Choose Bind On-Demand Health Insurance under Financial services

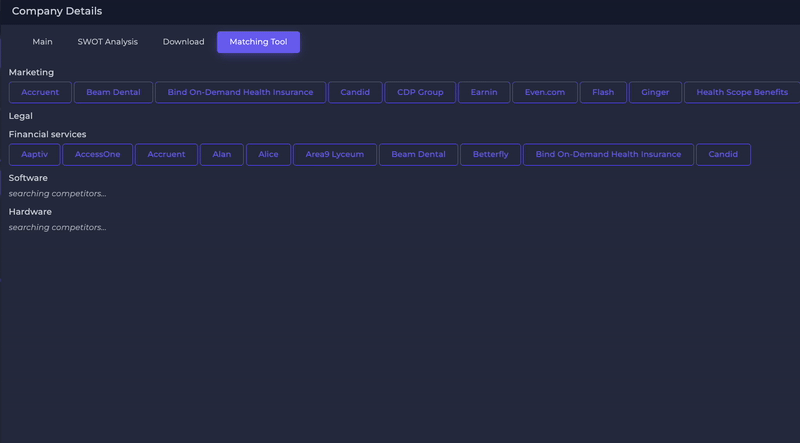click(608, 154)
